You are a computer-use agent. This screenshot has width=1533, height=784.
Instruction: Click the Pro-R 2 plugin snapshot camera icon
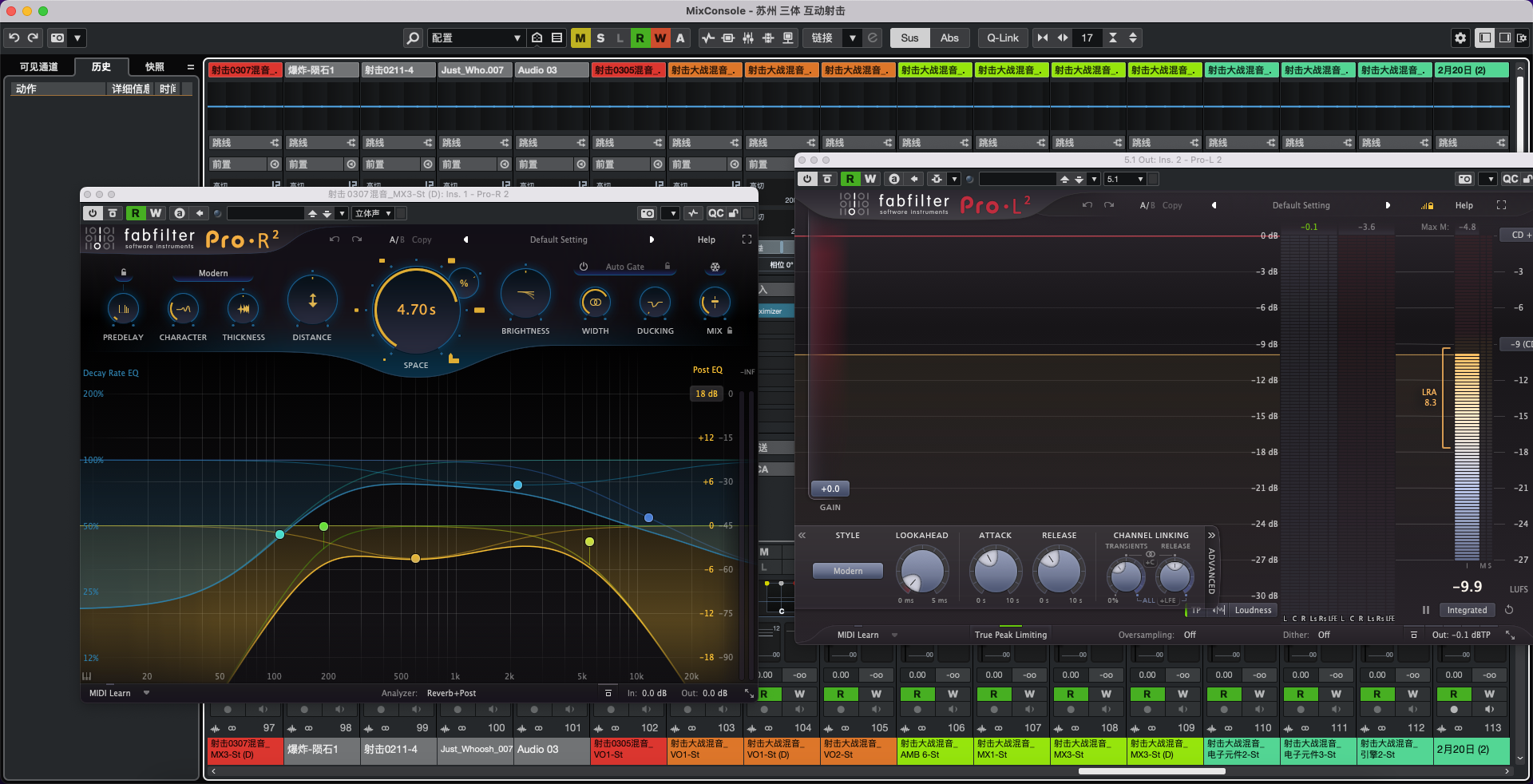point(648,213)
